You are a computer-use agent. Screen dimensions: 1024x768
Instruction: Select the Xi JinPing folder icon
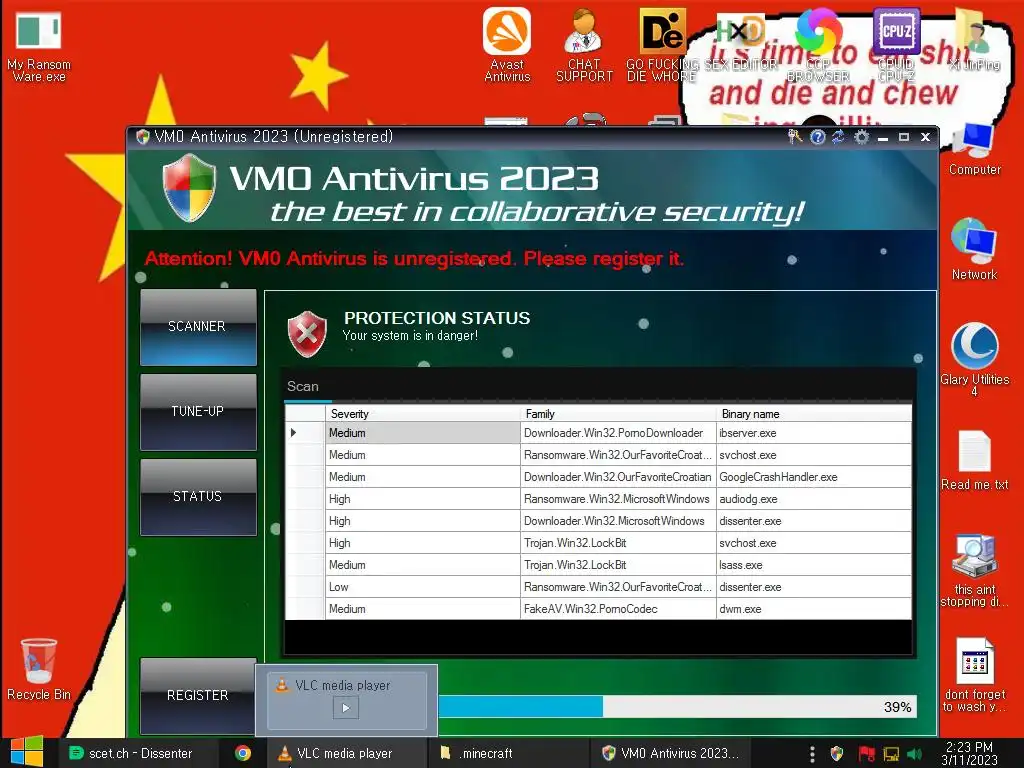[x=974, y=40]
